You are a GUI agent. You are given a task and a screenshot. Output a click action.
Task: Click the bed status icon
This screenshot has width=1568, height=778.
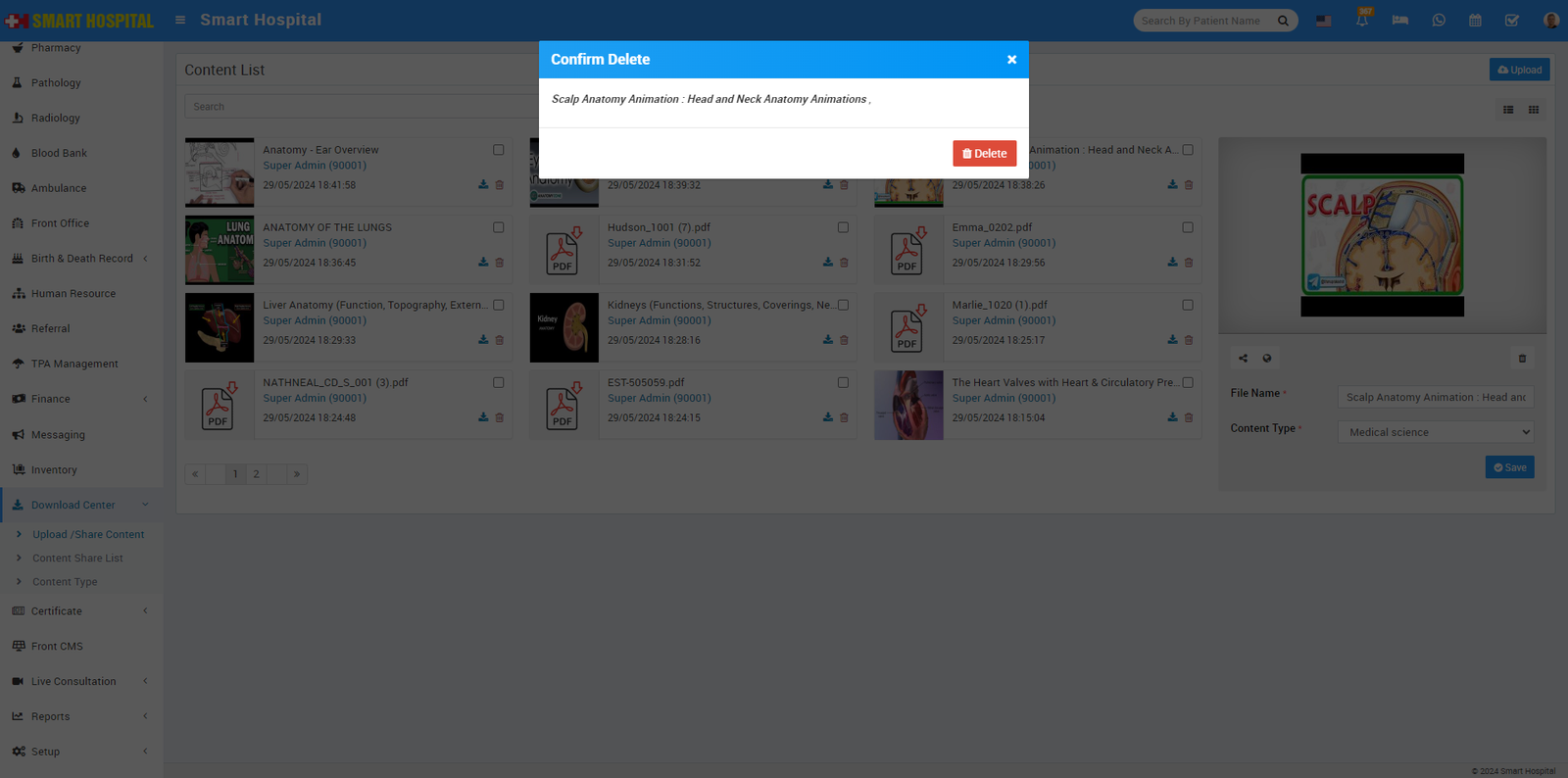(1400, 21)
